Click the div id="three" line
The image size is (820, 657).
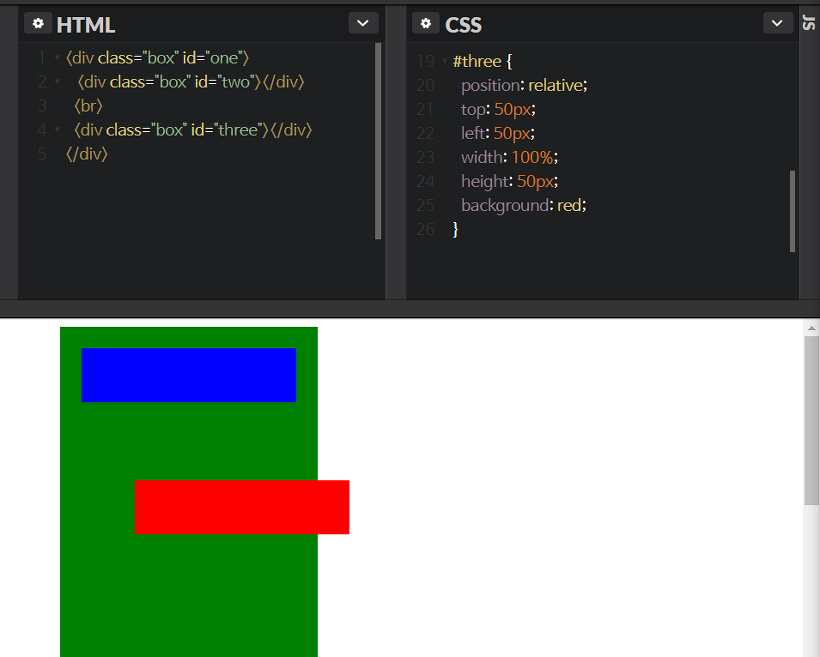coord(193,130)
